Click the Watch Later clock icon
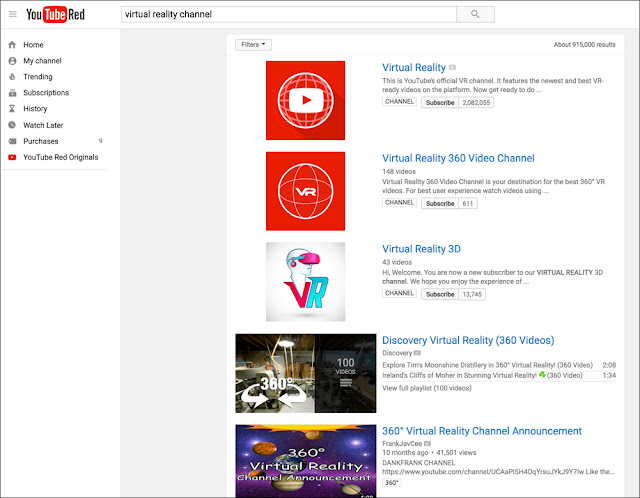The height and width of the screenshot is (498, 640). tap(12, 125)
